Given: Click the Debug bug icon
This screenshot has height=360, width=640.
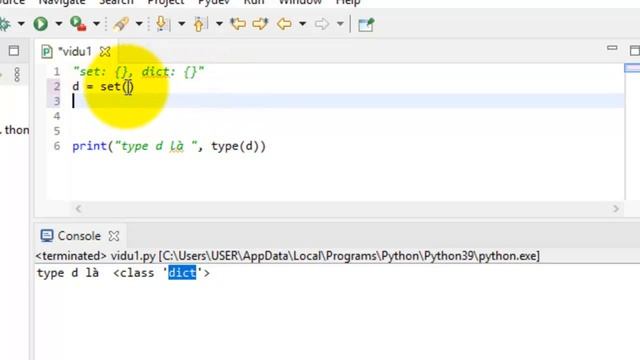Looking at the screenshot, I should click(x=5, y=24).
